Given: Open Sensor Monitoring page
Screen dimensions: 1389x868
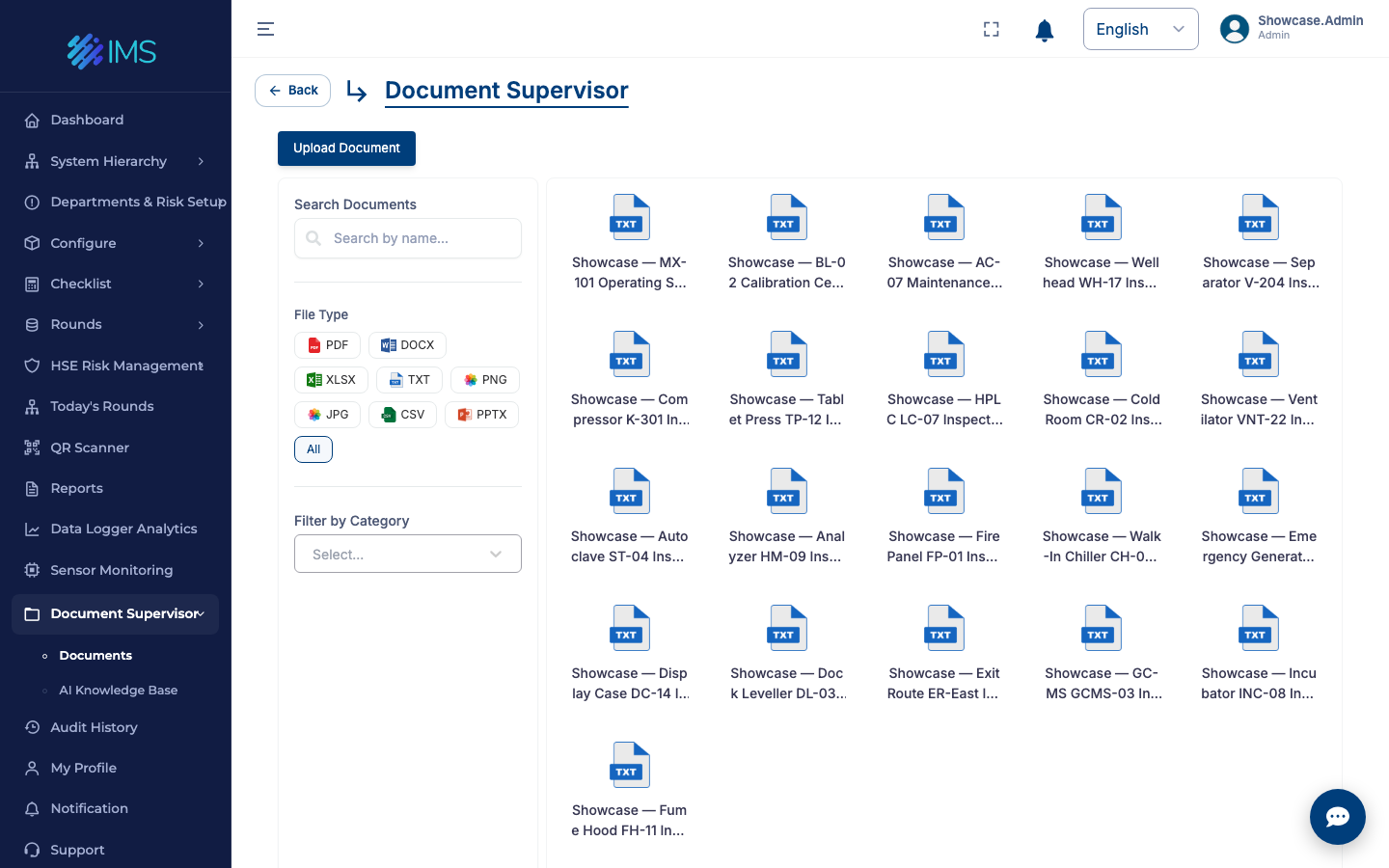Looking at the screenshot, I should [x=116, y=570].
